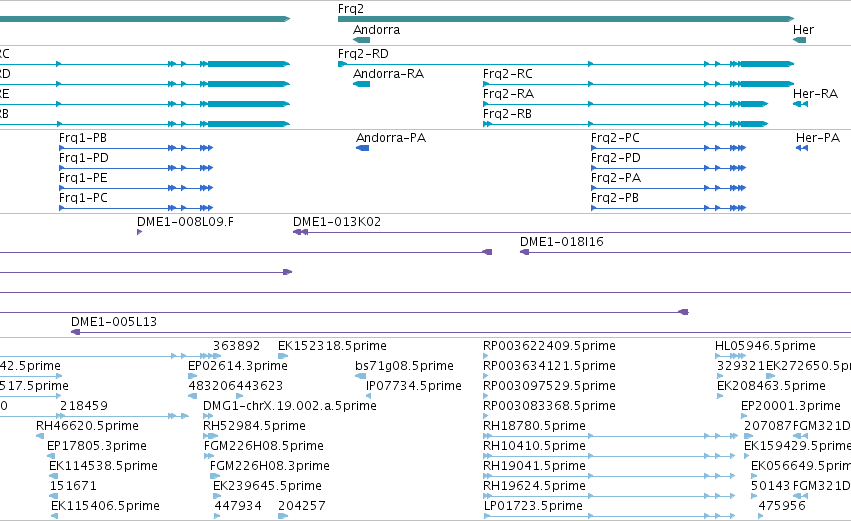Open the Frq2-PD label

point(615,158)
